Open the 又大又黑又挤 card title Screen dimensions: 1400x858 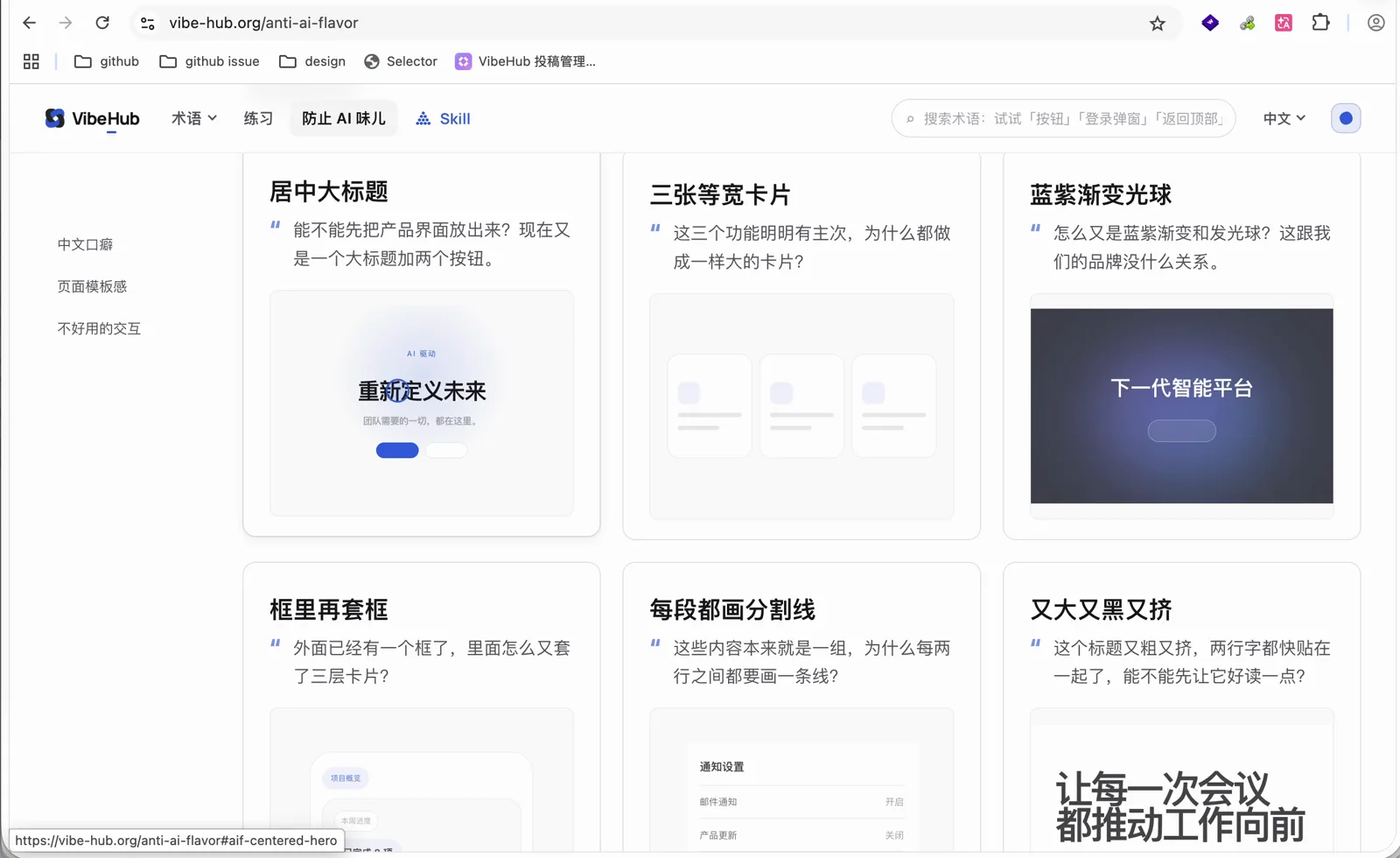pyautogui.click(x=1101, y=609)
